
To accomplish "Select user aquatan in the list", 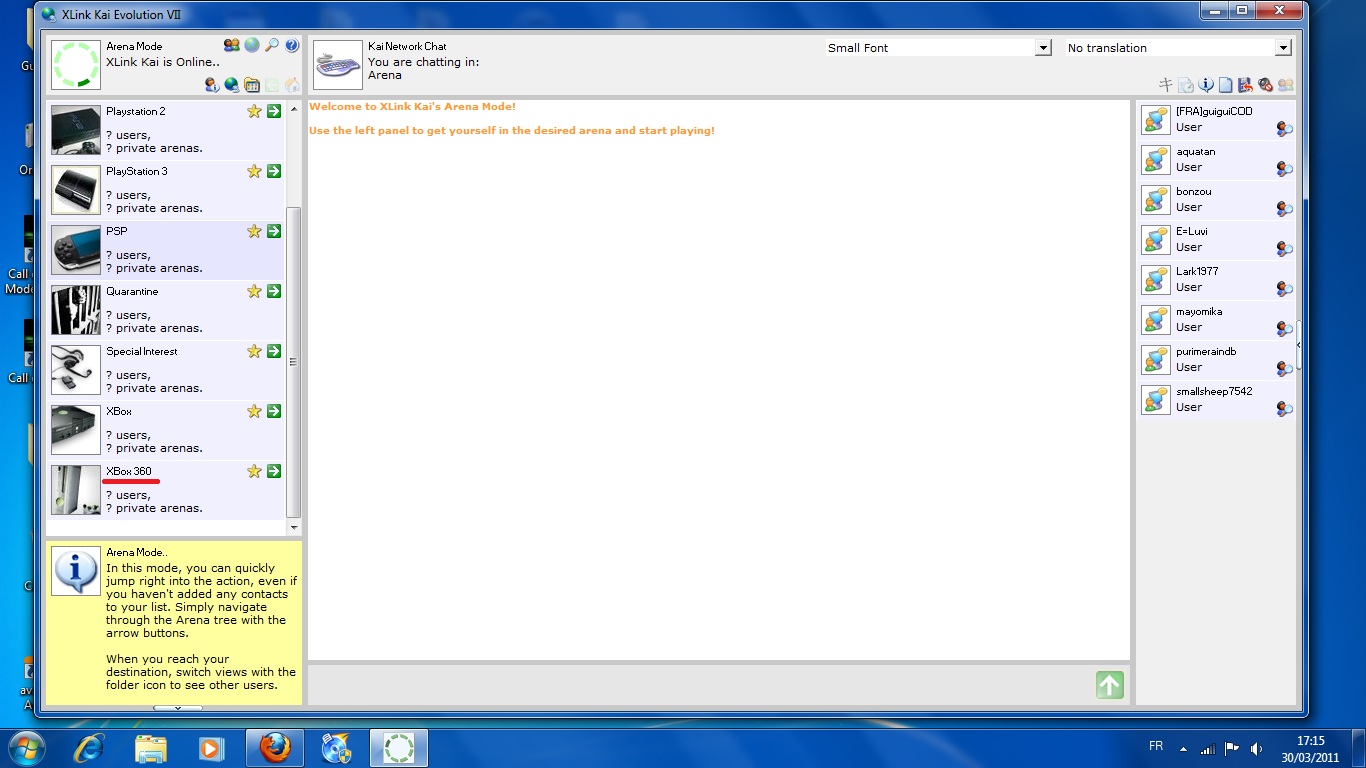I will [x=1217, y=160].
